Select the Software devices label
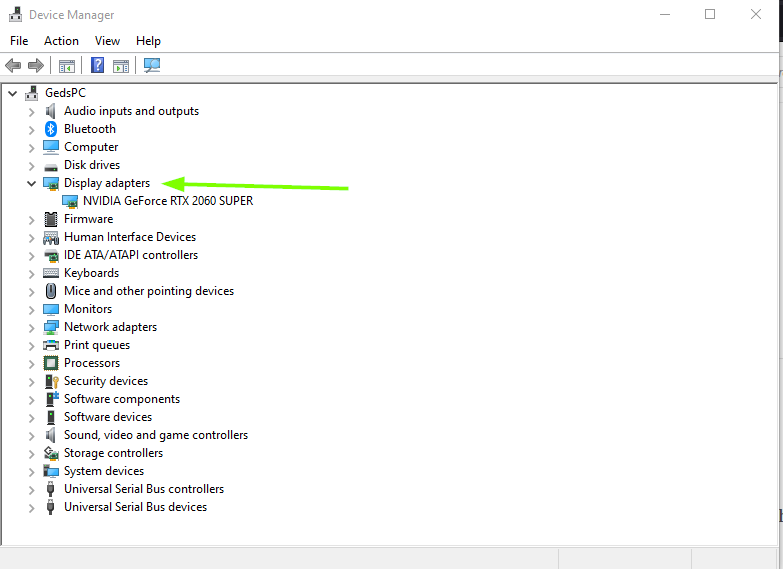This screenshot has height=569, width=783. point(108,417)
